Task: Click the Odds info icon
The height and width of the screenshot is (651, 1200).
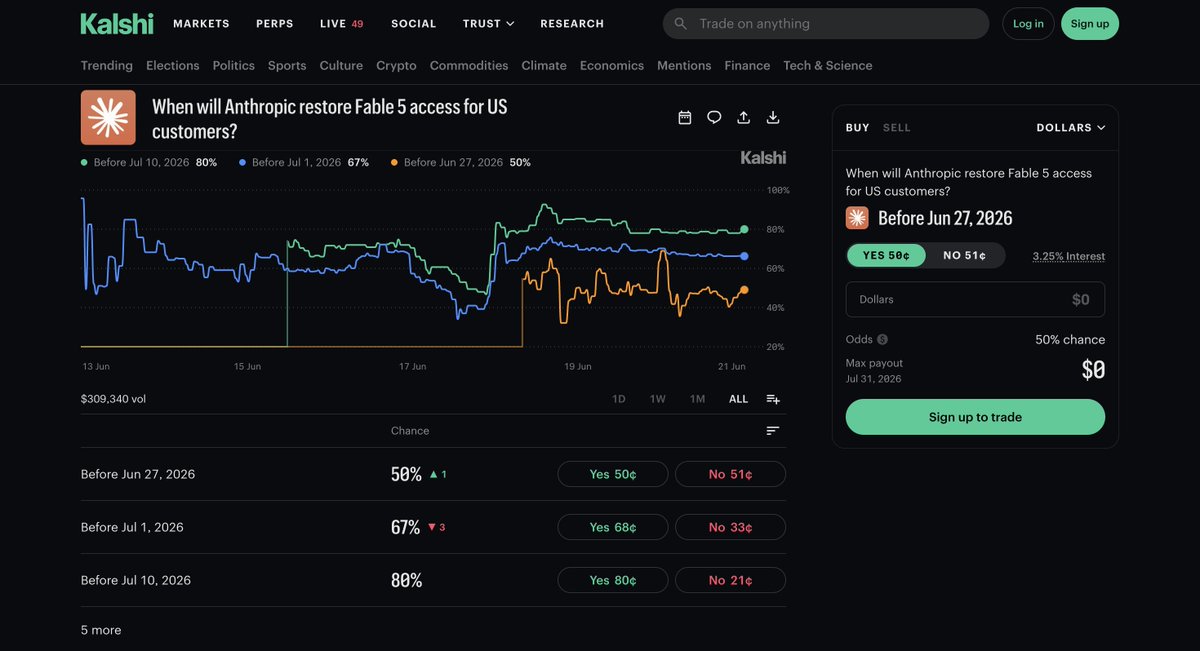Action: coord(883,340)
